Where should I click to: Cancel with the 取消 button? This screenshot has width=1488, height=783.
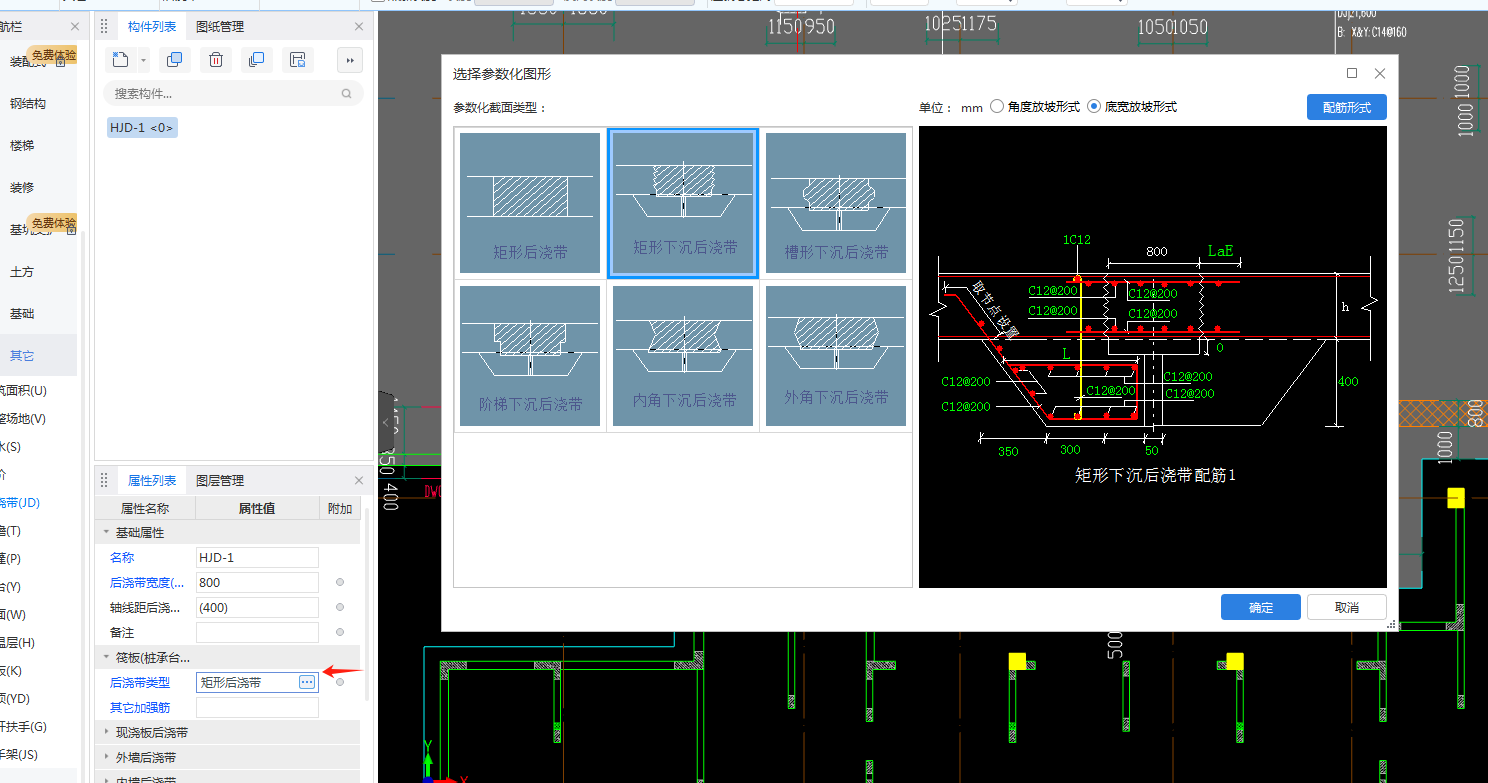click(x=1347, y=607)
